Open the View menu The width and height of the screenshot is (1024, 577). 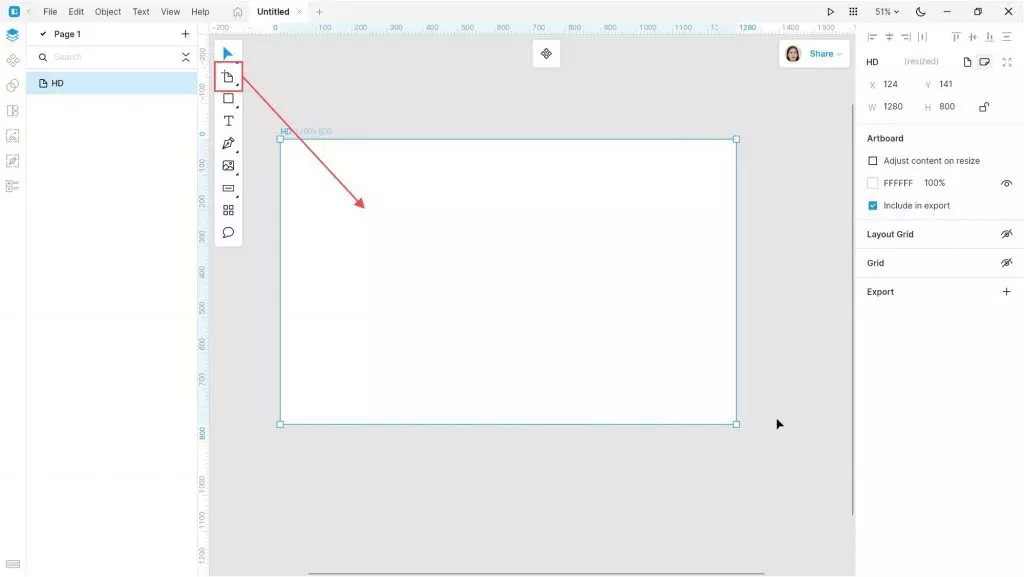pyautogui.click(x=170, y=12)
